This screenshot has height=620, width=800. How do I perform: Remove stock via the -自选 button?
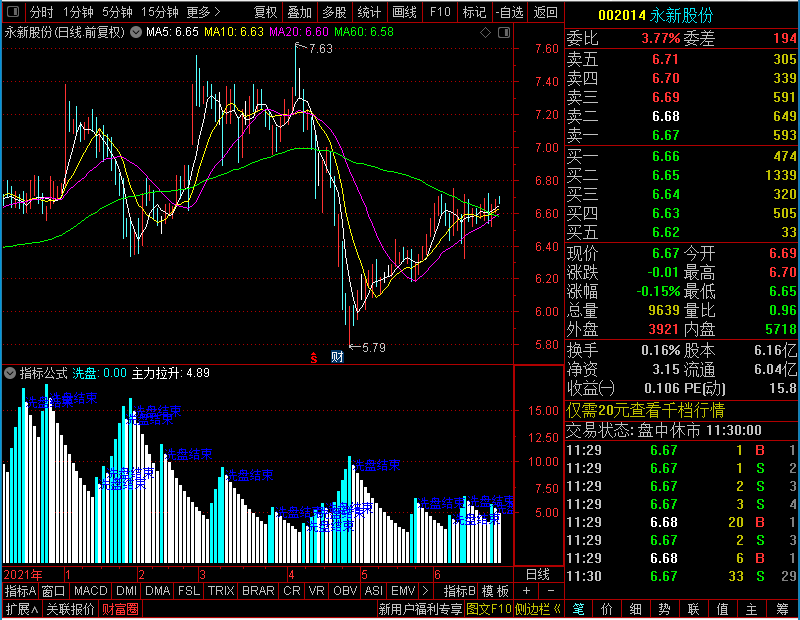(x=510, y=12)
